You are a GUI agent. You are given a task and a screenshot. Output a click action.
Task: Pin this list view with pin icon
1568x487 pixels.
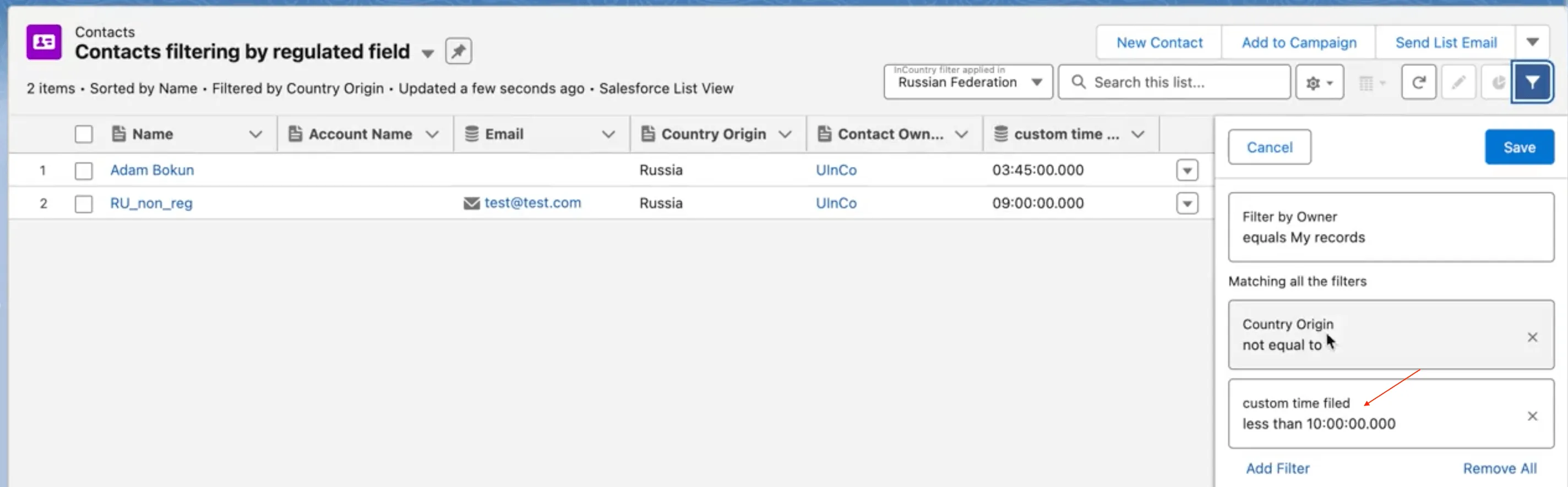click(x=458, y=51)
